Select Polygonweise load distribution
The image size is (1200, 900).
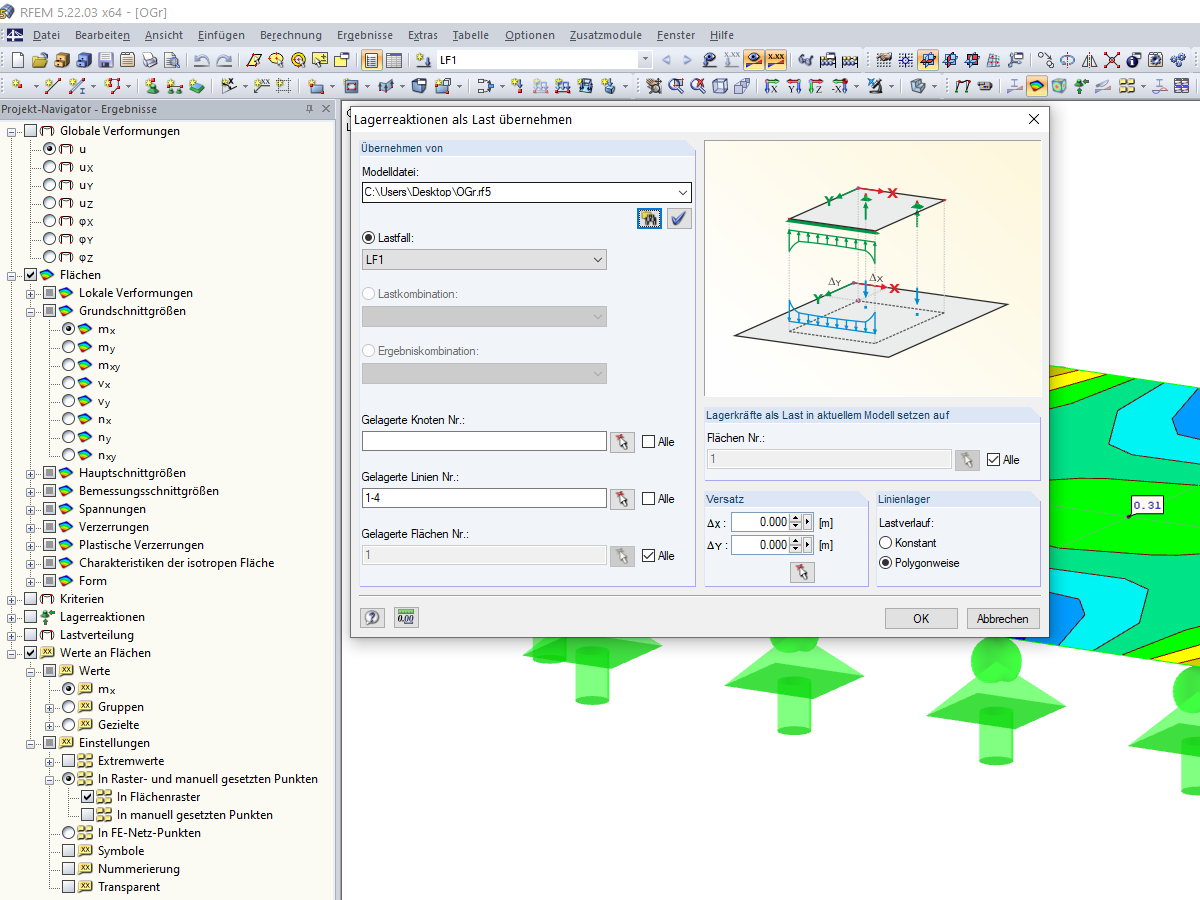885,563
